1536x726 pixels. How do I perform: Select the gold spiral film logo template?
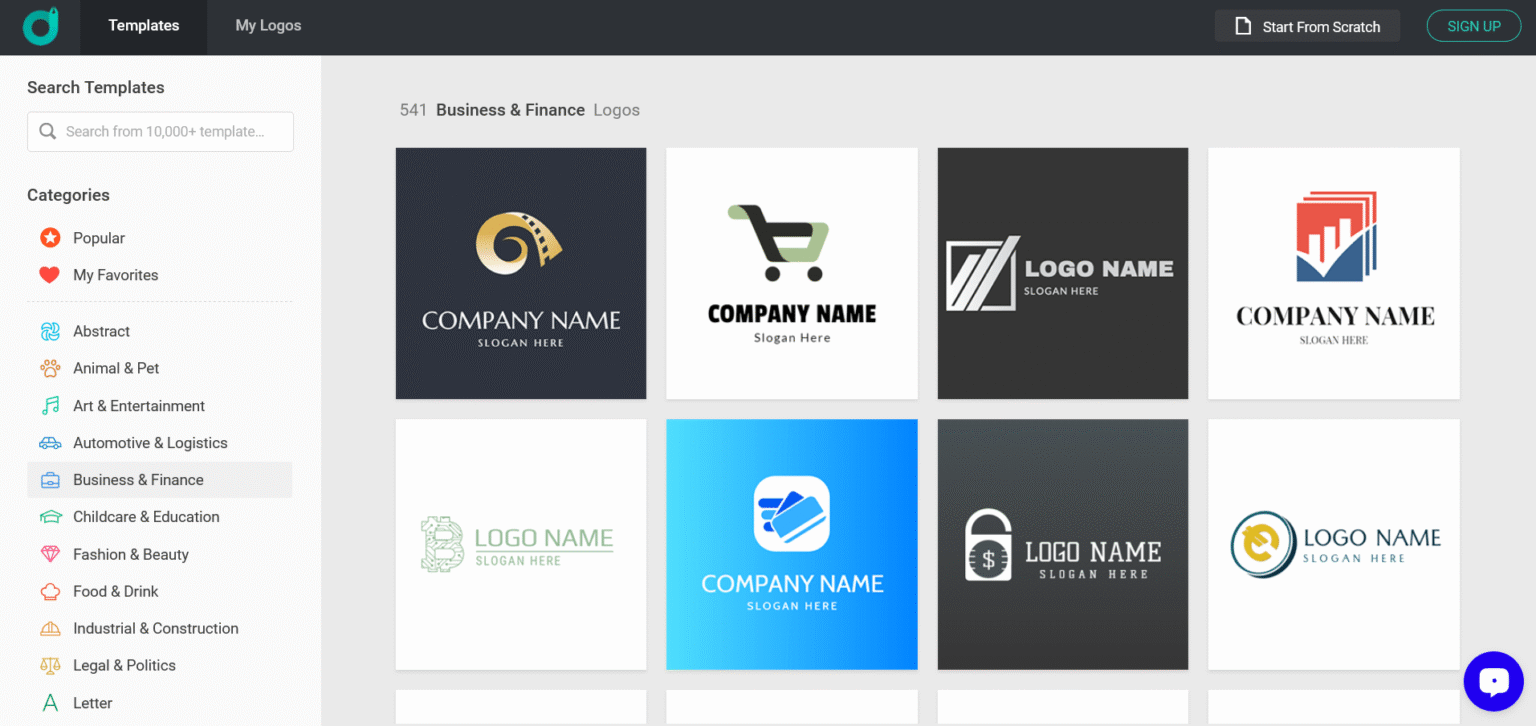[x=521, y=273]
